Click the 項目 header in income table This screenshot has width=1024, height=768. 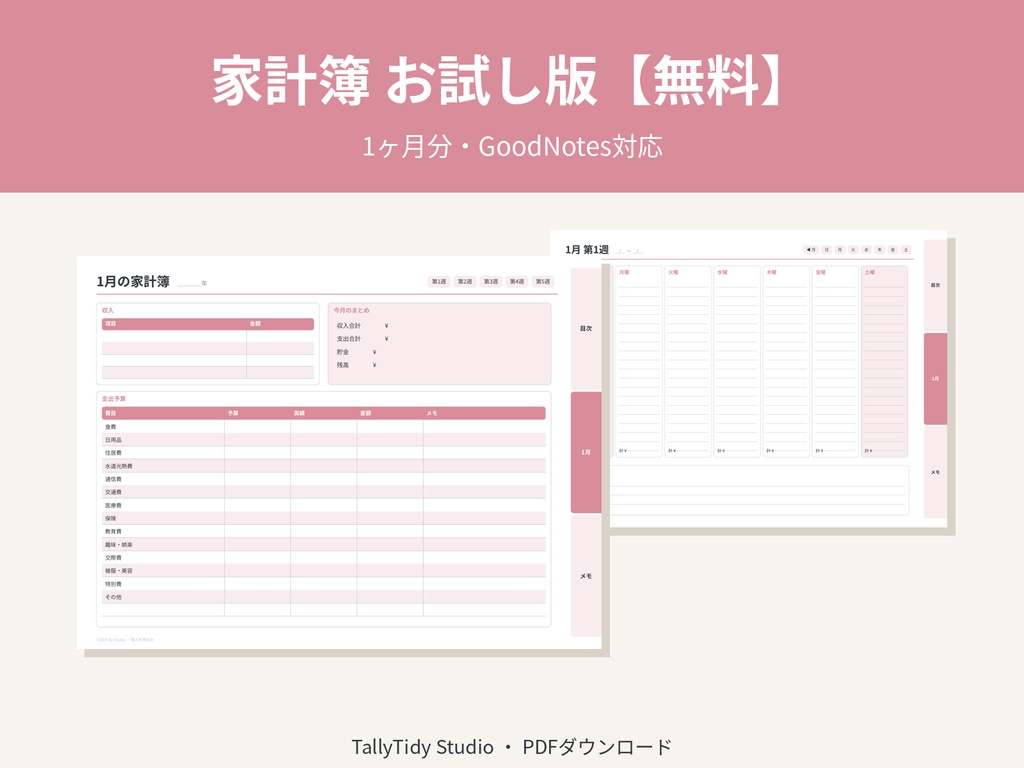pos(111,324)
